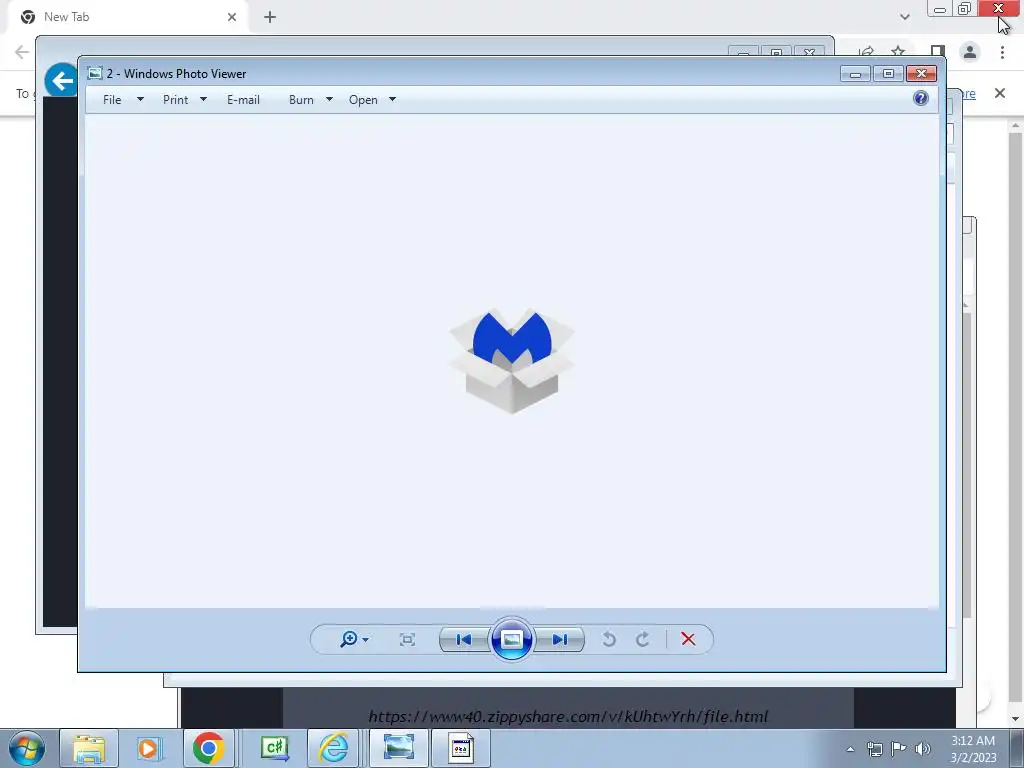Minimize the Windows Photo Viewer window

[856, 74]
